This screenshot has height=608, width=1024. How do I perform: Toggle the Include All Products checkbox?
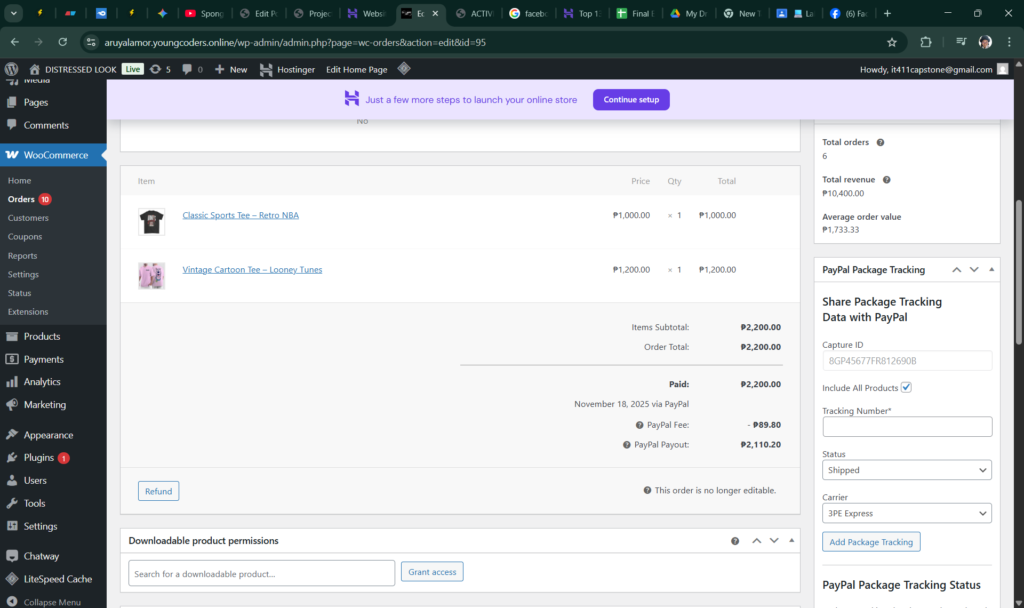[906, 388]
